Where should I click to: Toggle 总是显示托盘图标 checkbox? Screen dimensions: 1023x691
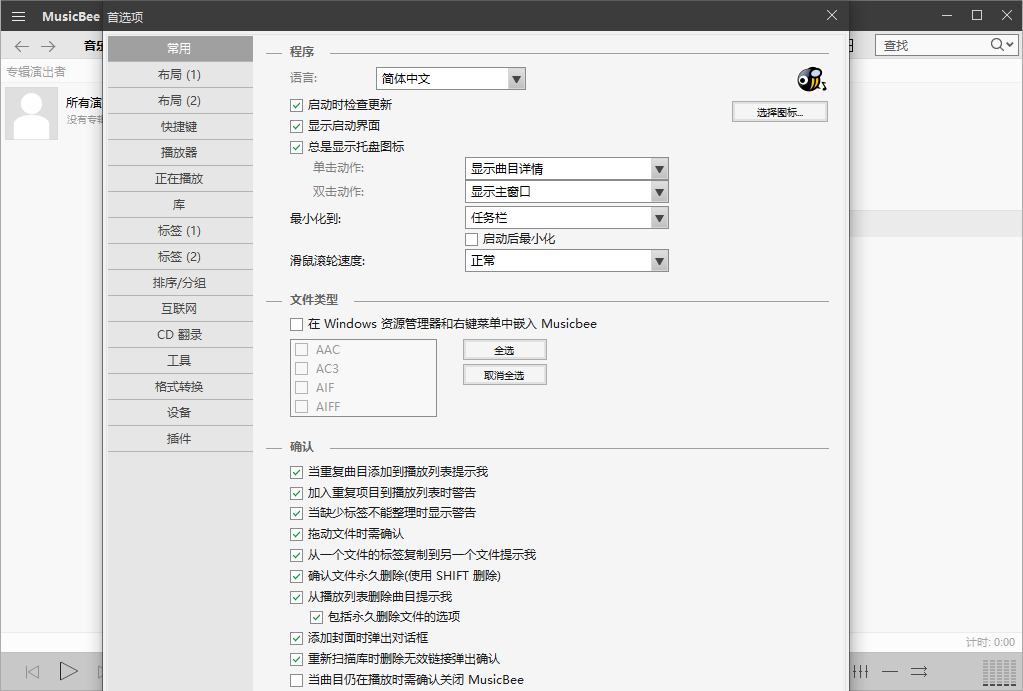[x=296, y=147]
